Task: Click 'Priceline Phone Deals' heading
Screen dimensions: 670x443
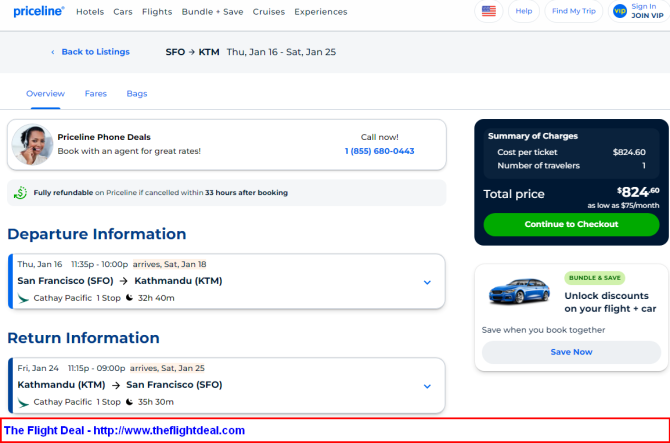Action: pos(104,137)
